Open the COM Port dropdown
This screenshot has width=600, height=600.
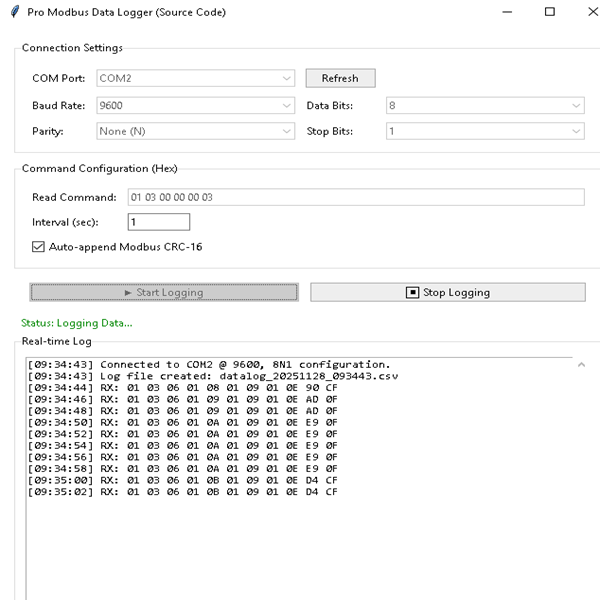coord(196,78)
